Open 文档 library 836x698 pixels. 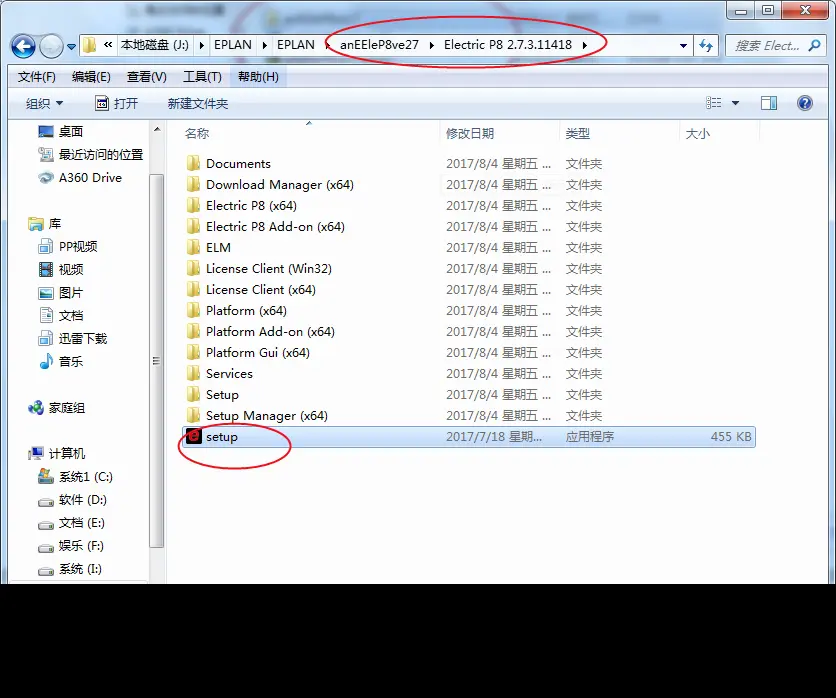pos(61,316)
